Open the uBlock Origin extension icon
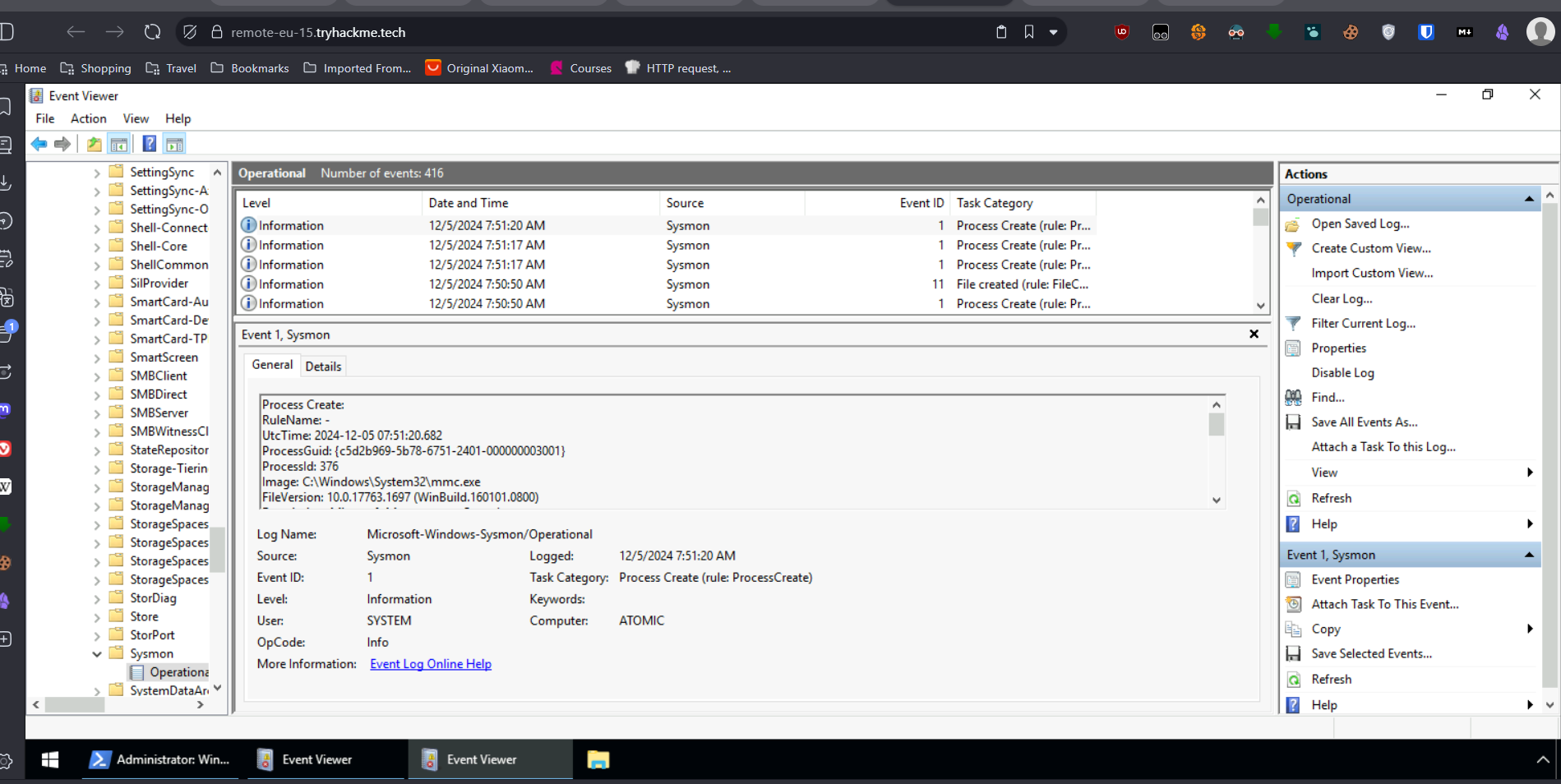Screen dimensions: 1561x784 click(x=1122, y=32)
